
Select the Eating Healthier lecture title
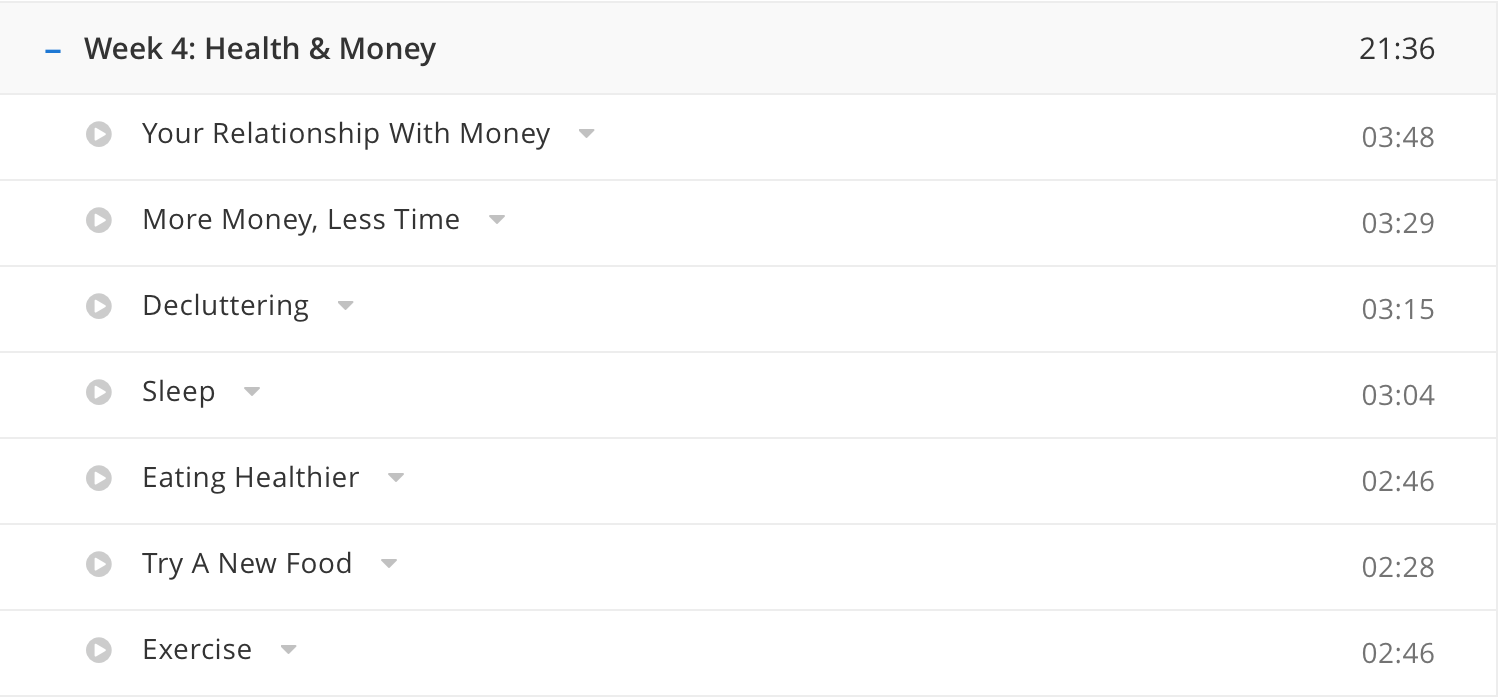[x=251, y=478]
